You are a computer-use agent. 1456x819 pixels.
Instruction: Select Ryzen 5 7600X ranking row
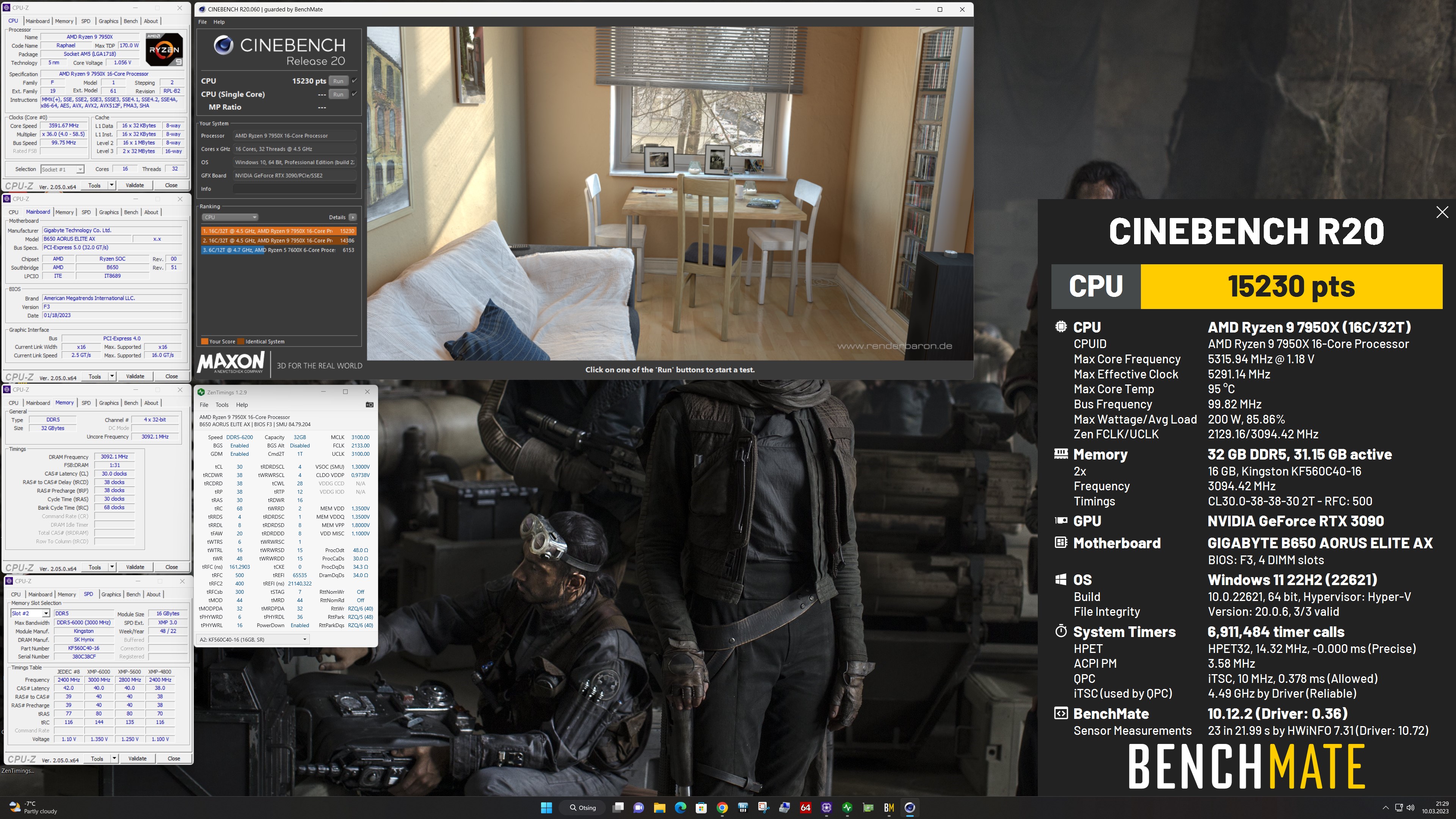[279, 250]
